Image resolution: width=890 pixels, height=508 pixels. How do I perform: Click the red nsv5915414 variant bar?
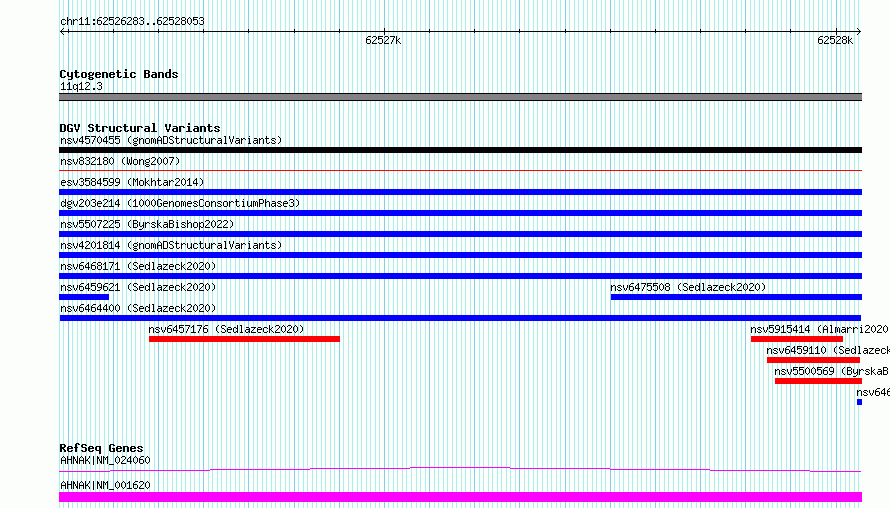(797, 339)
